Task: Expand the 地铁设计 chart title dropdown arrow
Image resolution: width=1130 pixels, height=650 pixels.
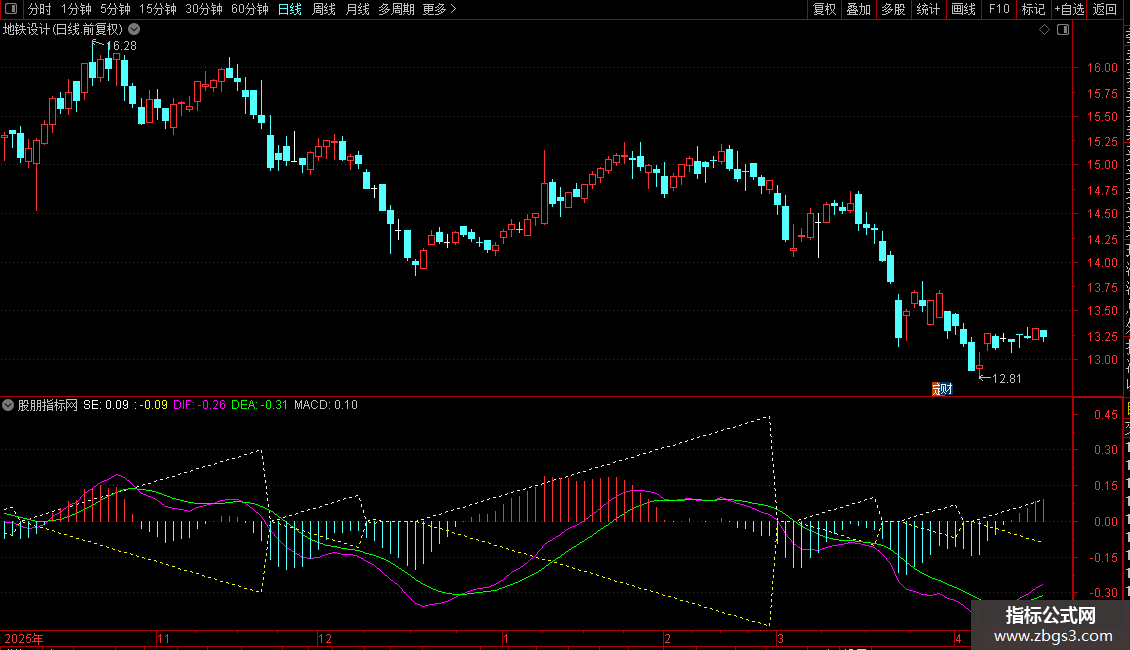Action: click(x=134, y=30)
